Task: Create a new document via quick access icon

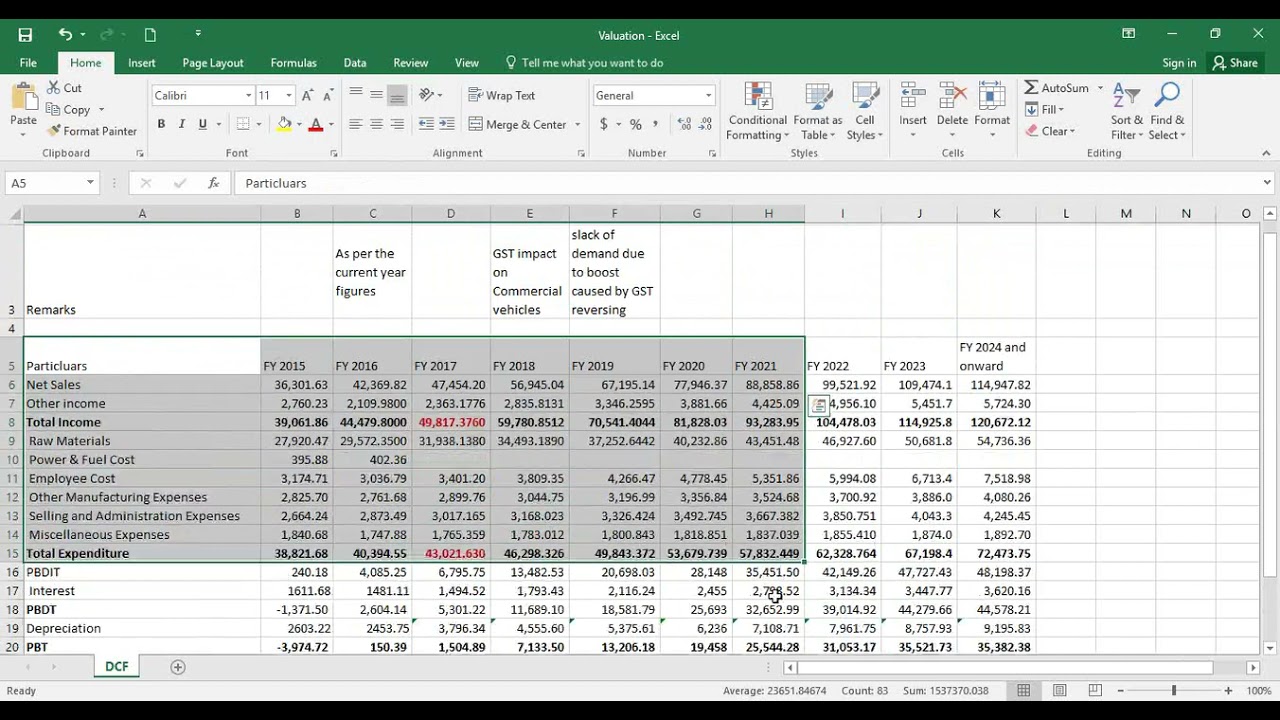Action: (x=150, y=35)
